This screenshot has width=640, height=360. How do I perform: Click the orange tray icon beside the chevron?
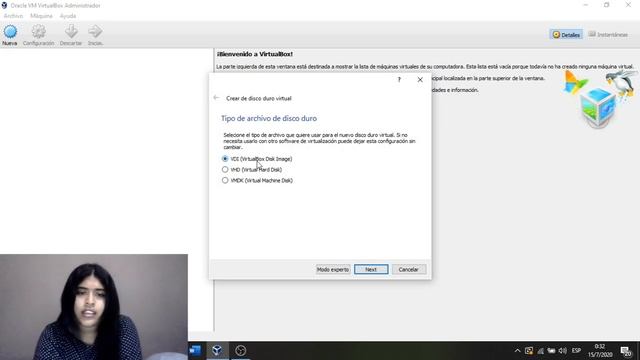click(529, 351)
